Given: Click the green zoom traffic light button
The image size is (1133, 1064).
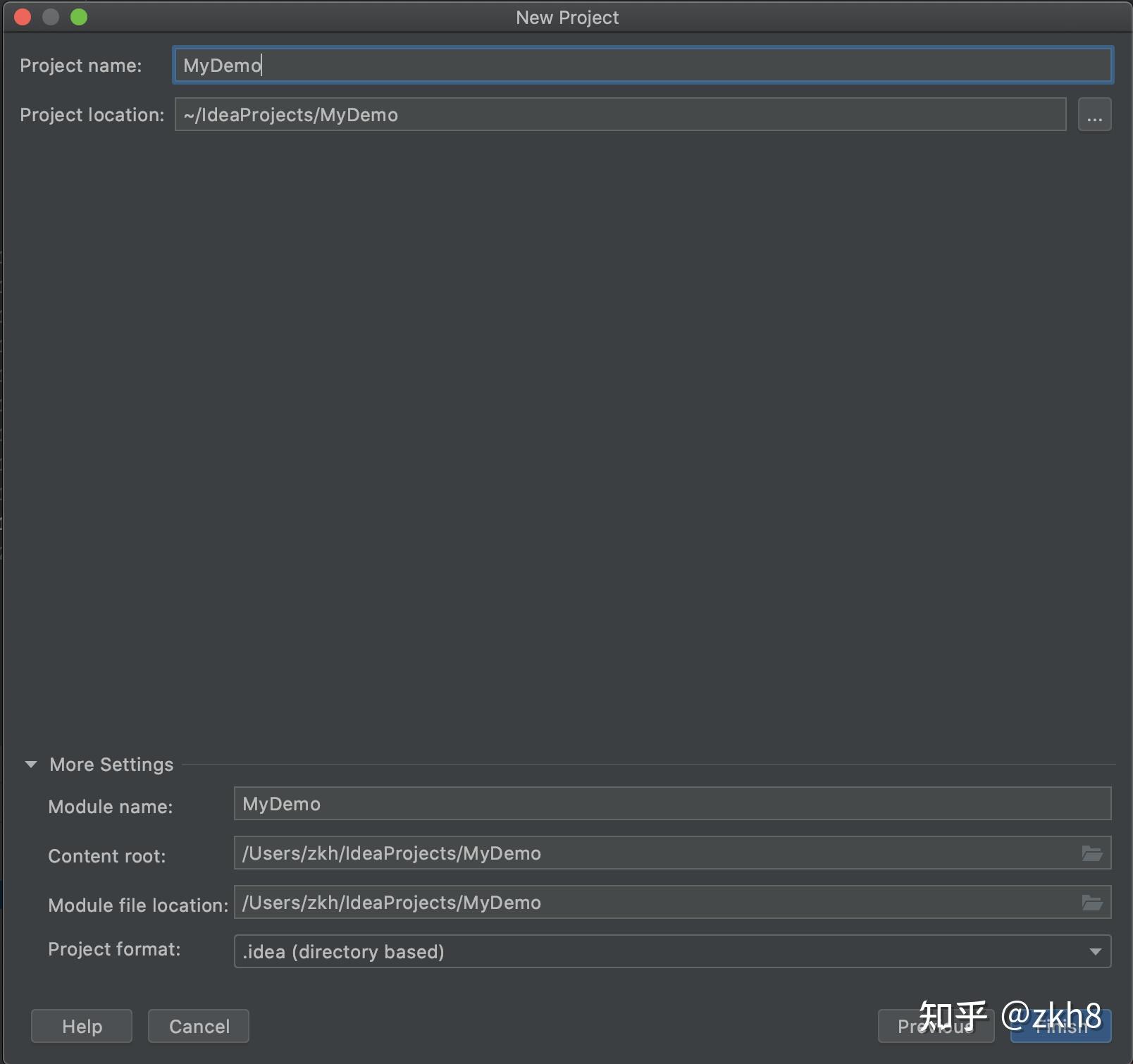Looking at the screenshot, I should coord(80,16).
